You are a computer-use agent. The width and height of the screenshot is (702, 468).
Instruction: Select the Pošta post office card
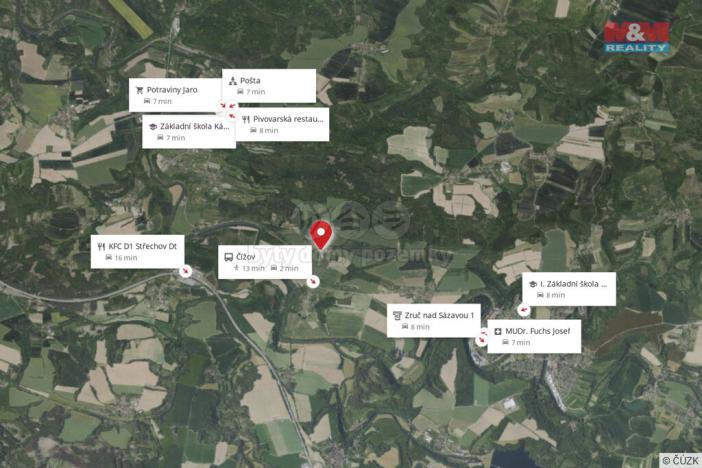(x=269, y=86)
